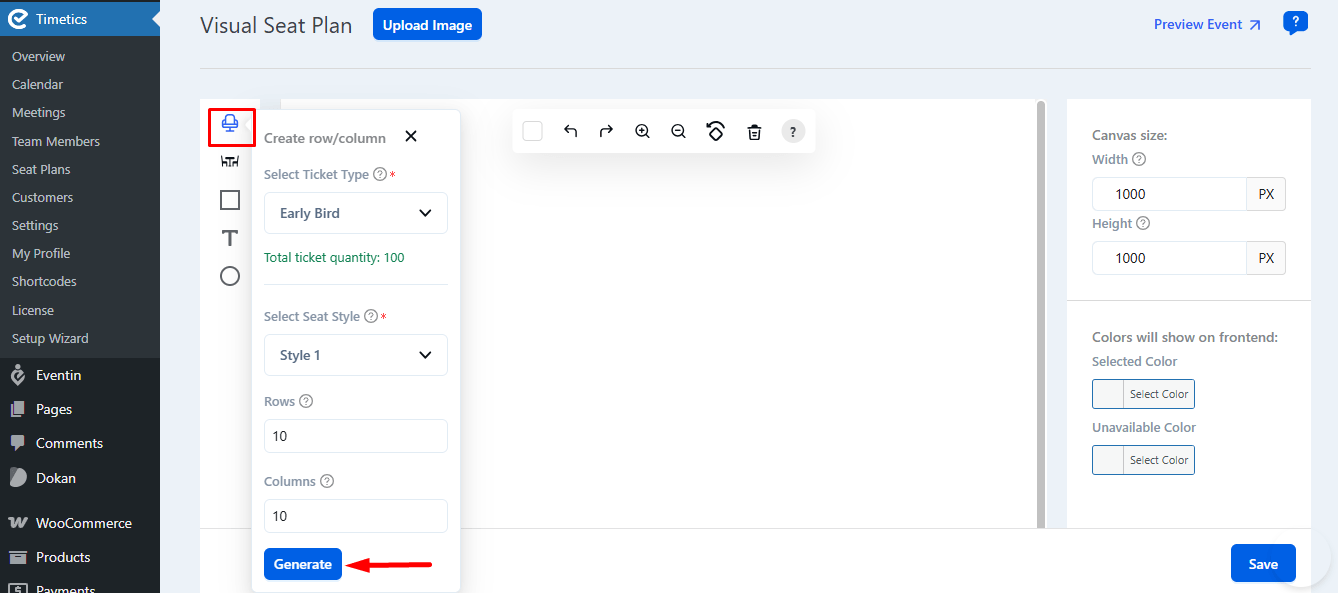The width and height of the screenshot is (1338, 593).
Task: Select the rectangle shape tool
Action: (230, 200)
